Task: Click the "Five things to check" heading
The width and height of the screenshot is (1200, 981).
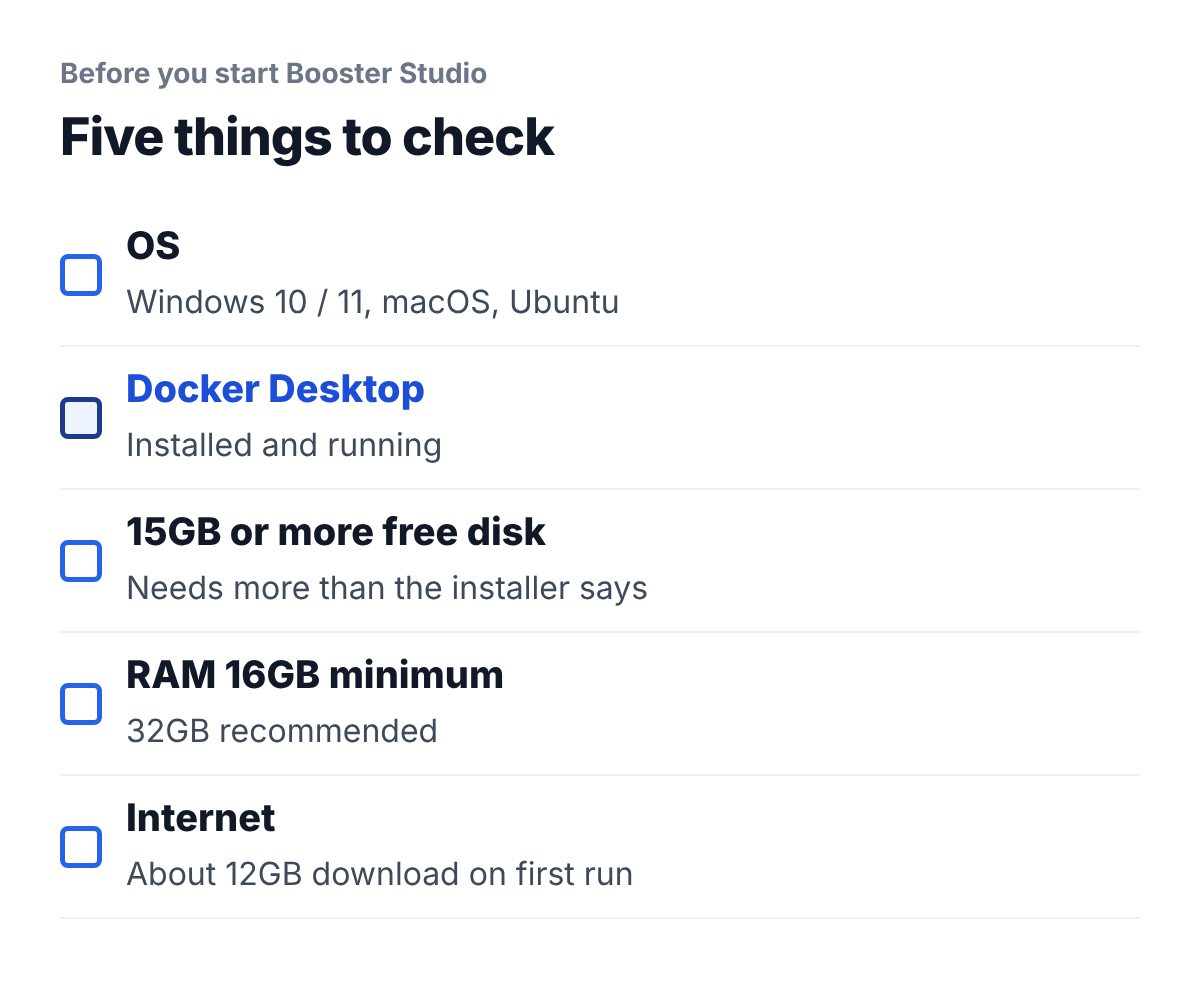Action: 307,137
